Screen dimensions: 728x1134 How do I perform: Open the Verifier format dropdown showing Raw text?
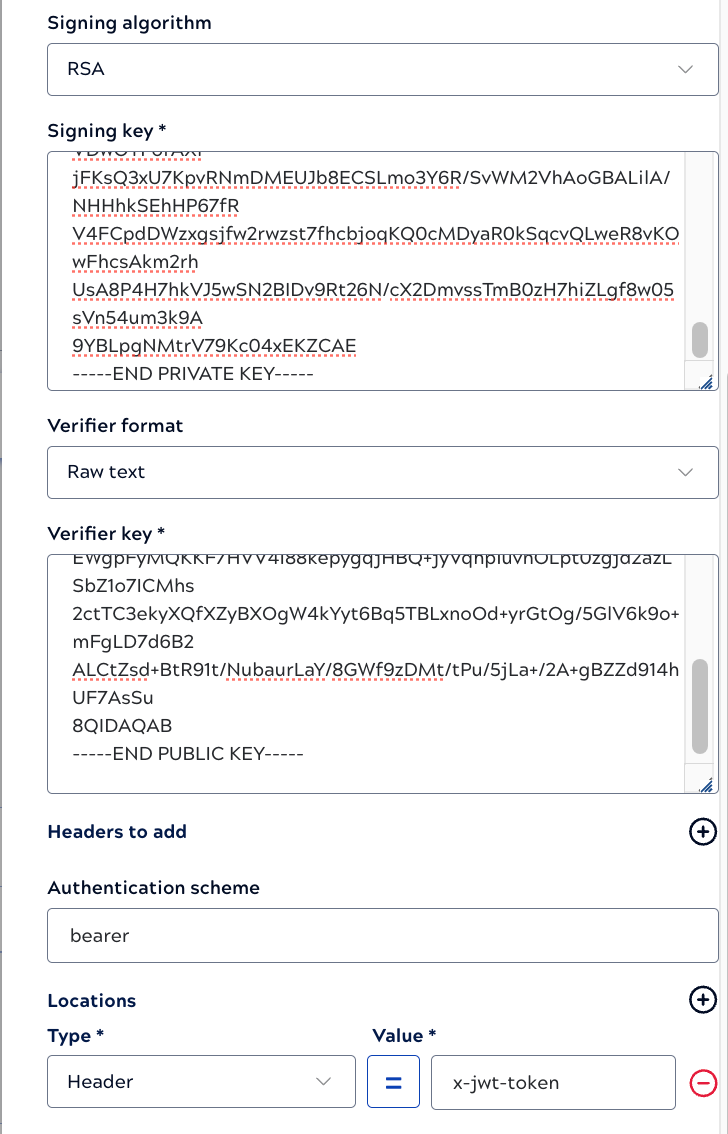(x=383, y=472)
